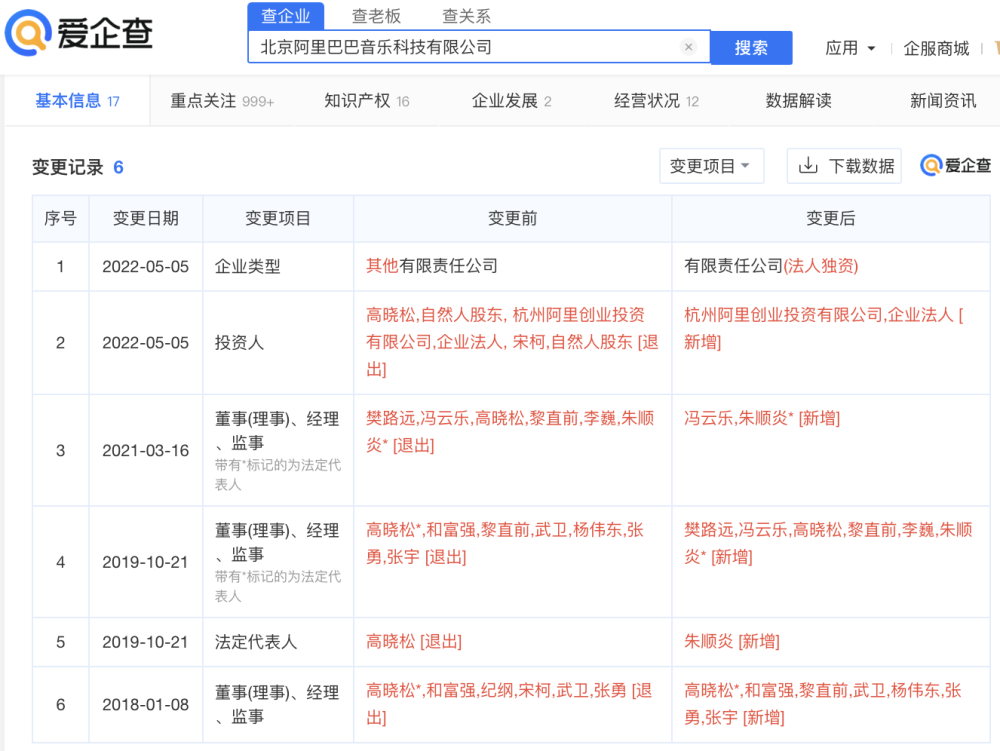Click the 变更后 column header
The height and width of the screenshot is (751, 1000).
pyautogui.click(x=831, y=219)
